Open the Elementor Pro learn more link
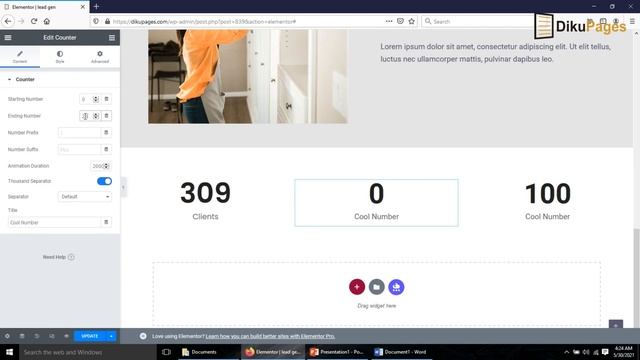The height and width of the screenshot is (360, 640). pyautogui.click(x=270, y=336)
